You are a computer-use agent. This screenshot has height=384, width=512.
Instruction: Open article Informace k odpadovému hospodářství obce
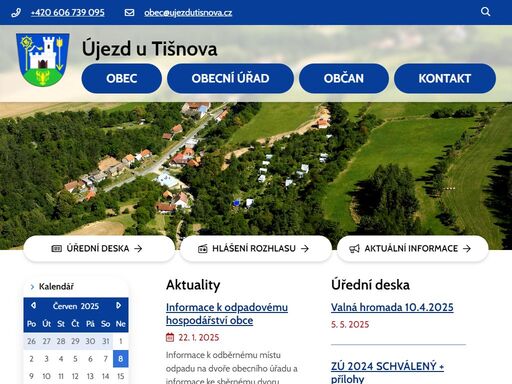pos(227,314)
